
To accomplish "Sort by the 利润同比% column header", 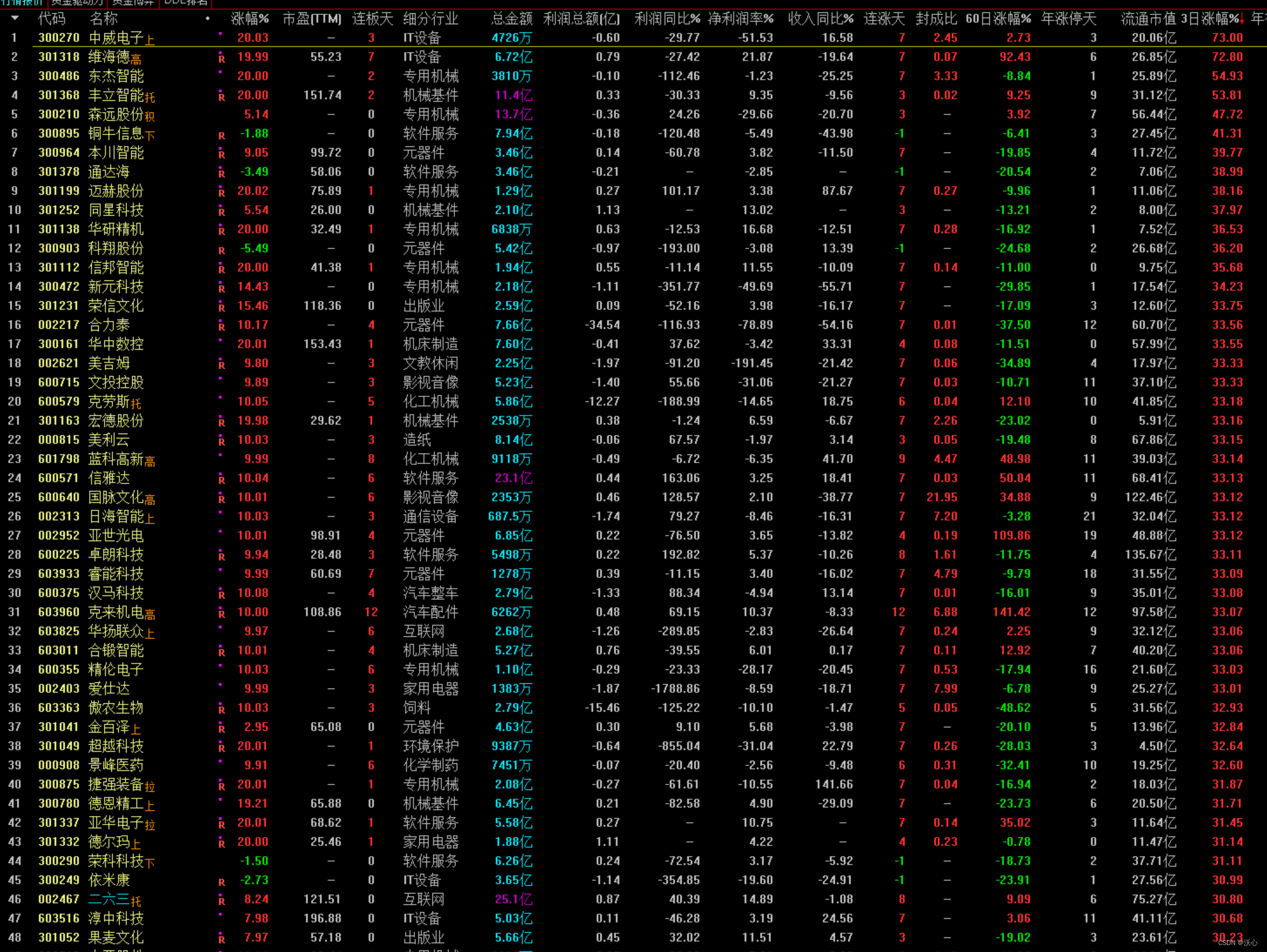I will [x=667, y=19].
